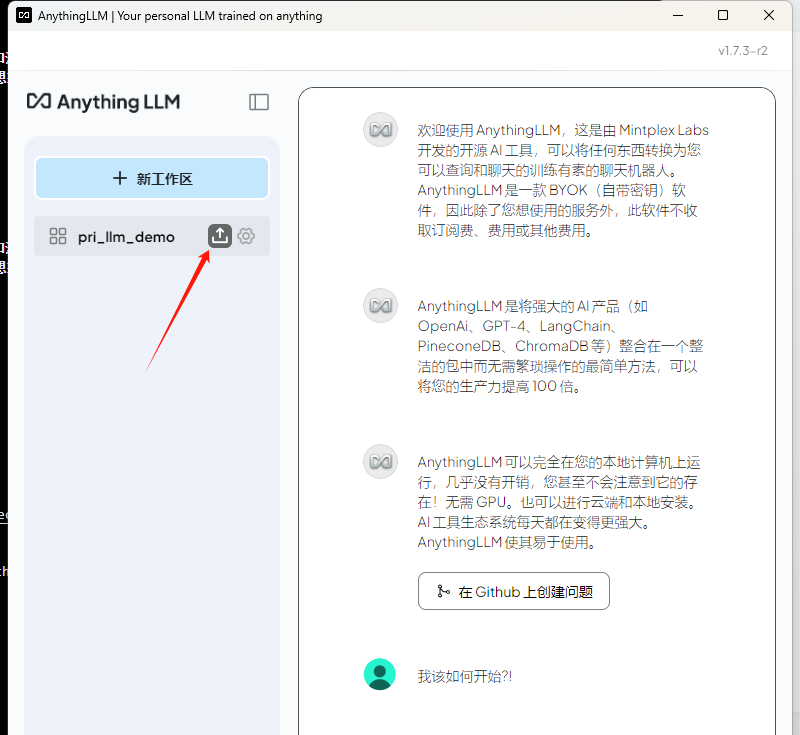
Task: Click the upload icon for pri_llm_demo workspace
Action: 220,236
